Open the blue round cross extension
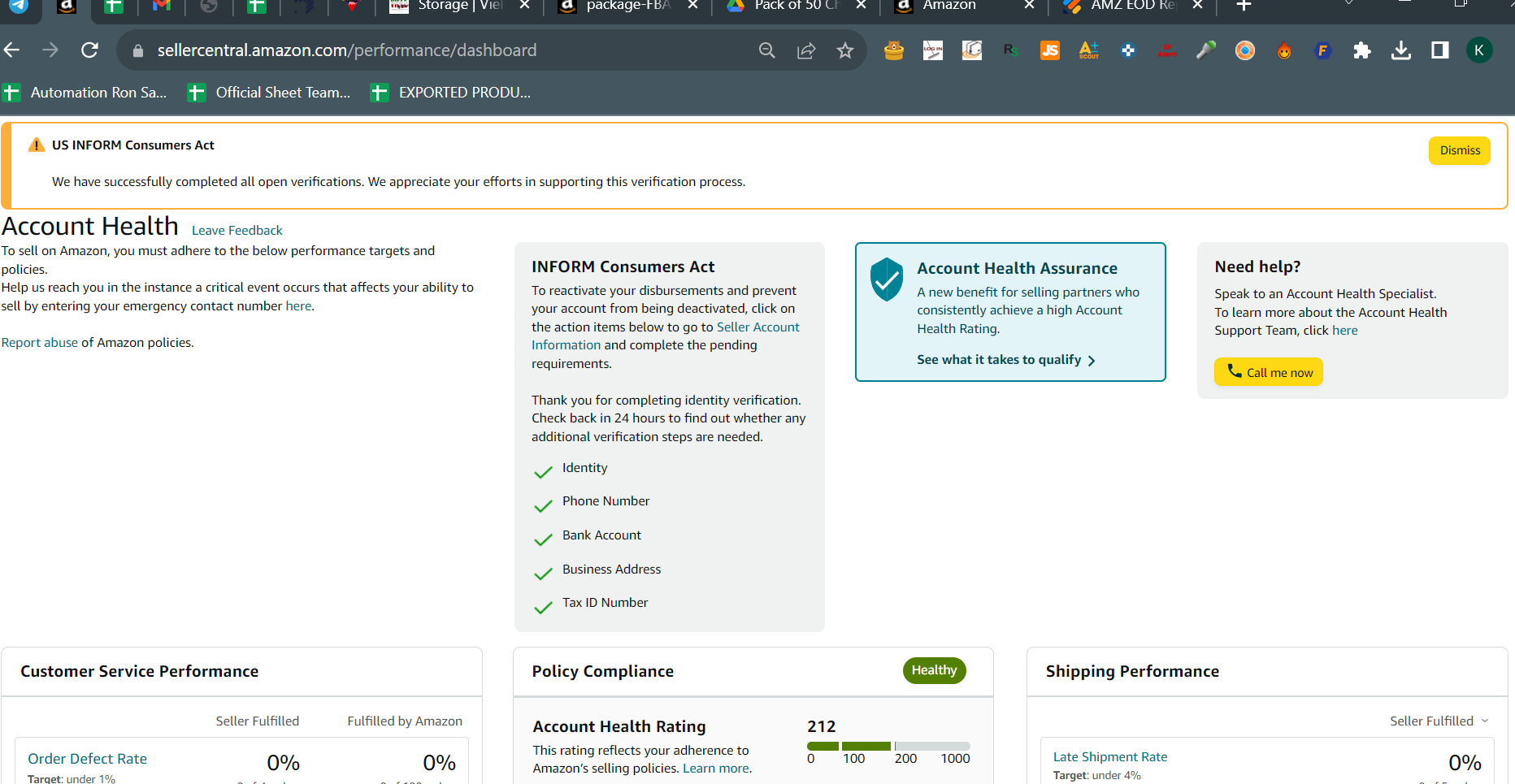The width and height of the screenshot is (1515, 784). pyautogui.click(x=1128, y=50)
